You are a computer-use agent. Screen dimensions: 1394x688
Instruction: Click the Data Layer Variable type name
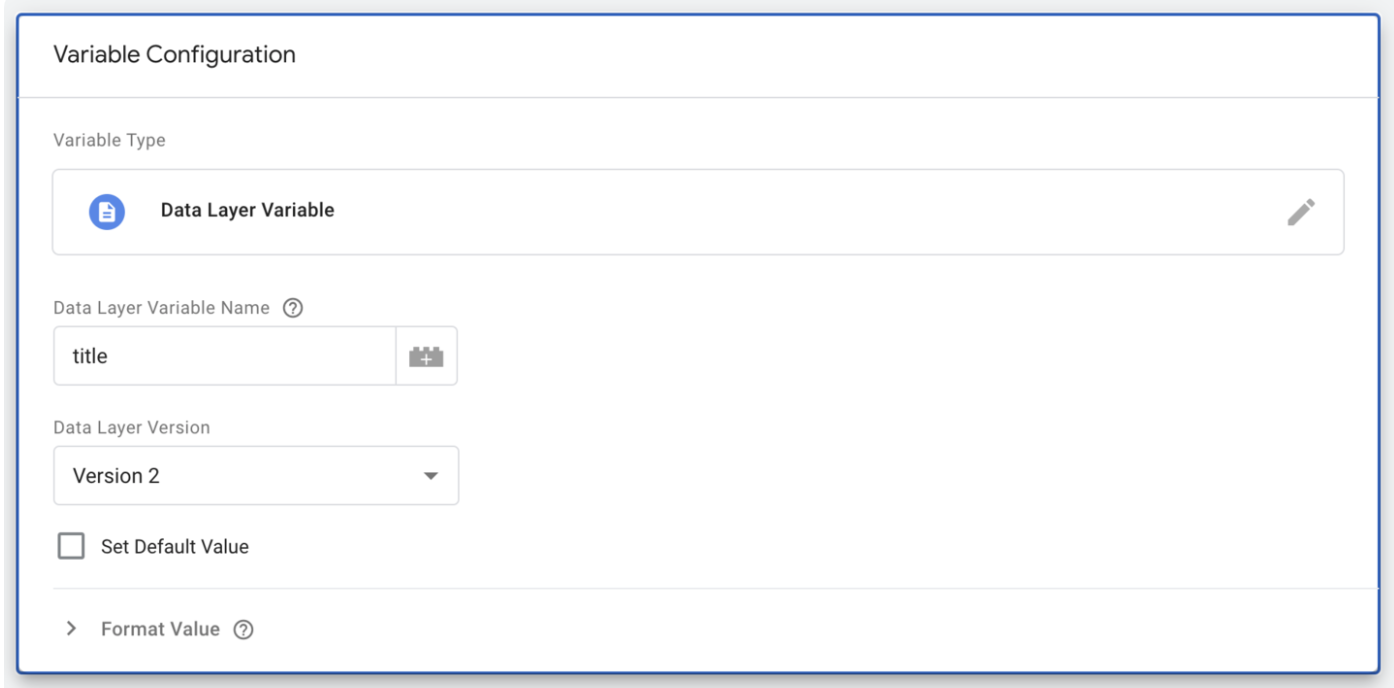pyautogui.click(x=247, y=211)
